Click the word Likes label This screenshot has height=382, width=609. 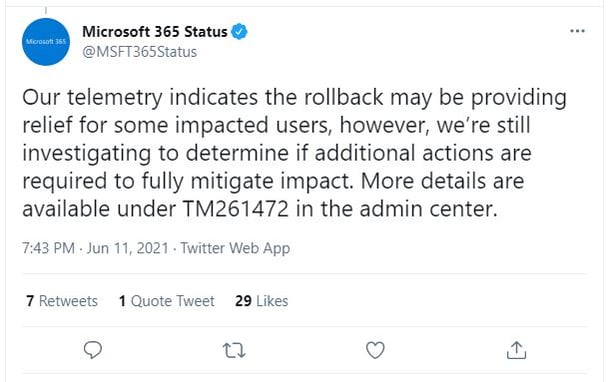click(272, 301)
